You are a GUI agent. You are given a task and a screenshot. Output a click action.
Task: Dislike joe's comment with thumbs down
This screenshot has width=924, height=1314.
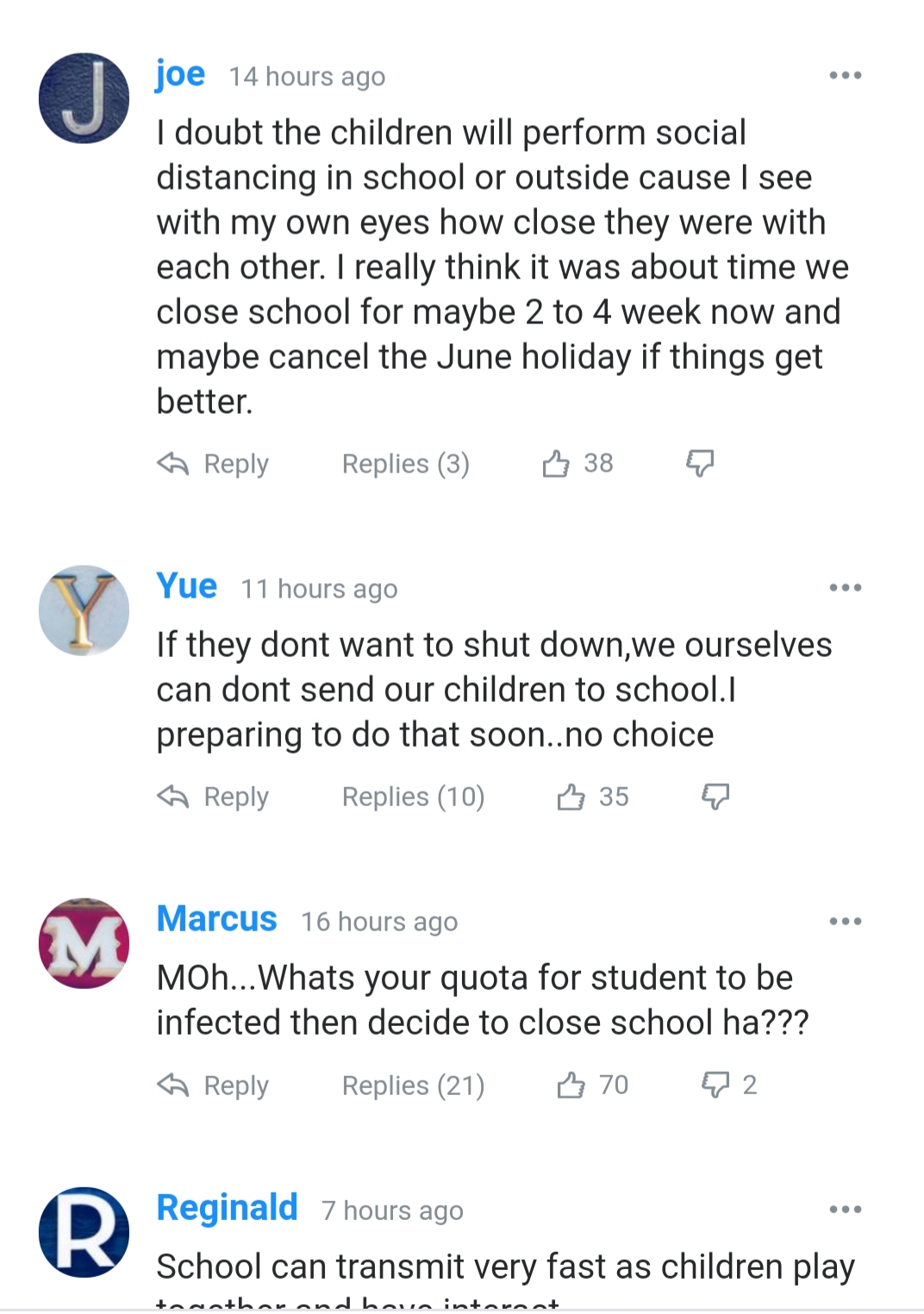coord(699,464)
